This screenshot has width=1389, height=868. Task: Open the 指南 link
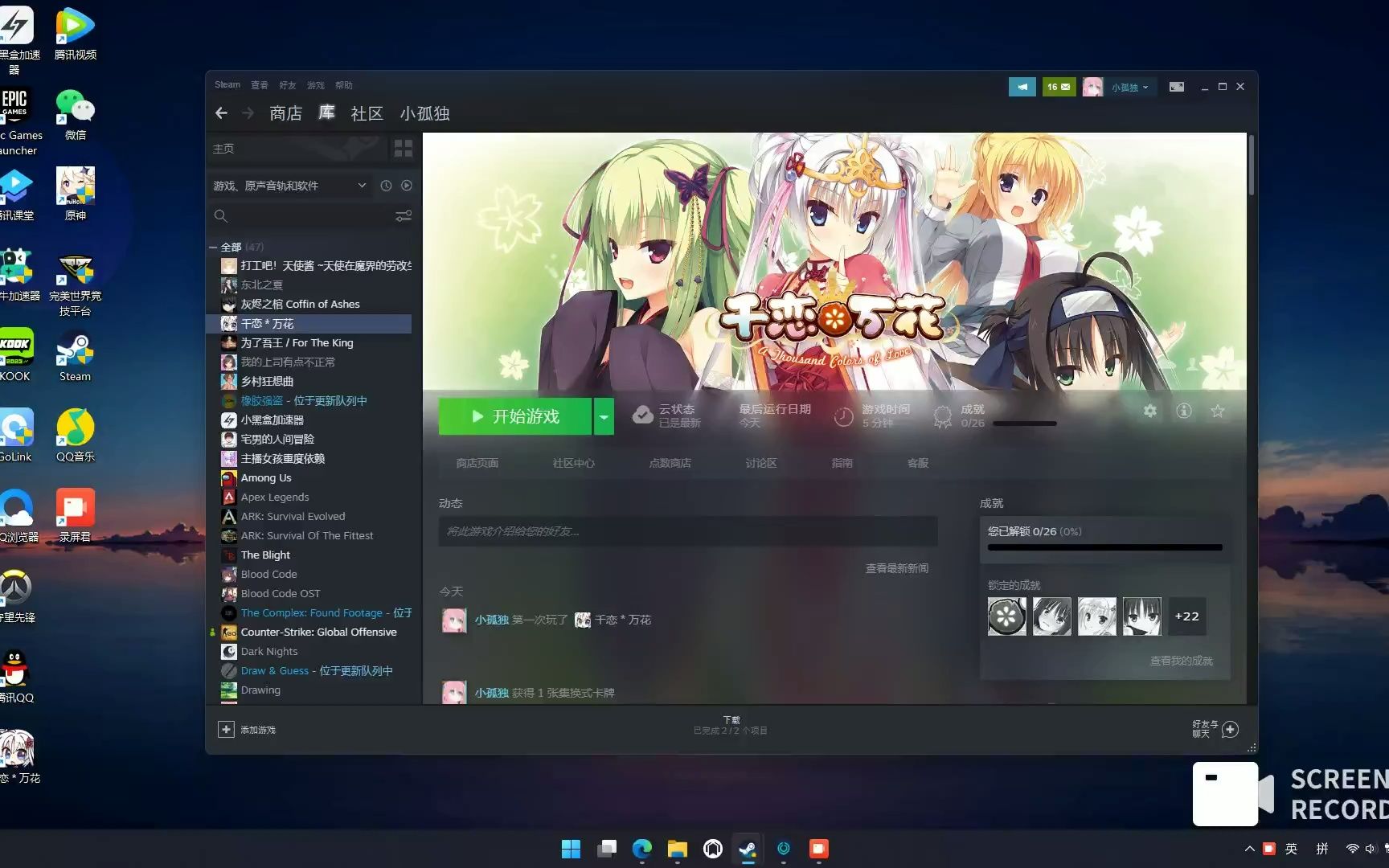[x=842, y=463]
